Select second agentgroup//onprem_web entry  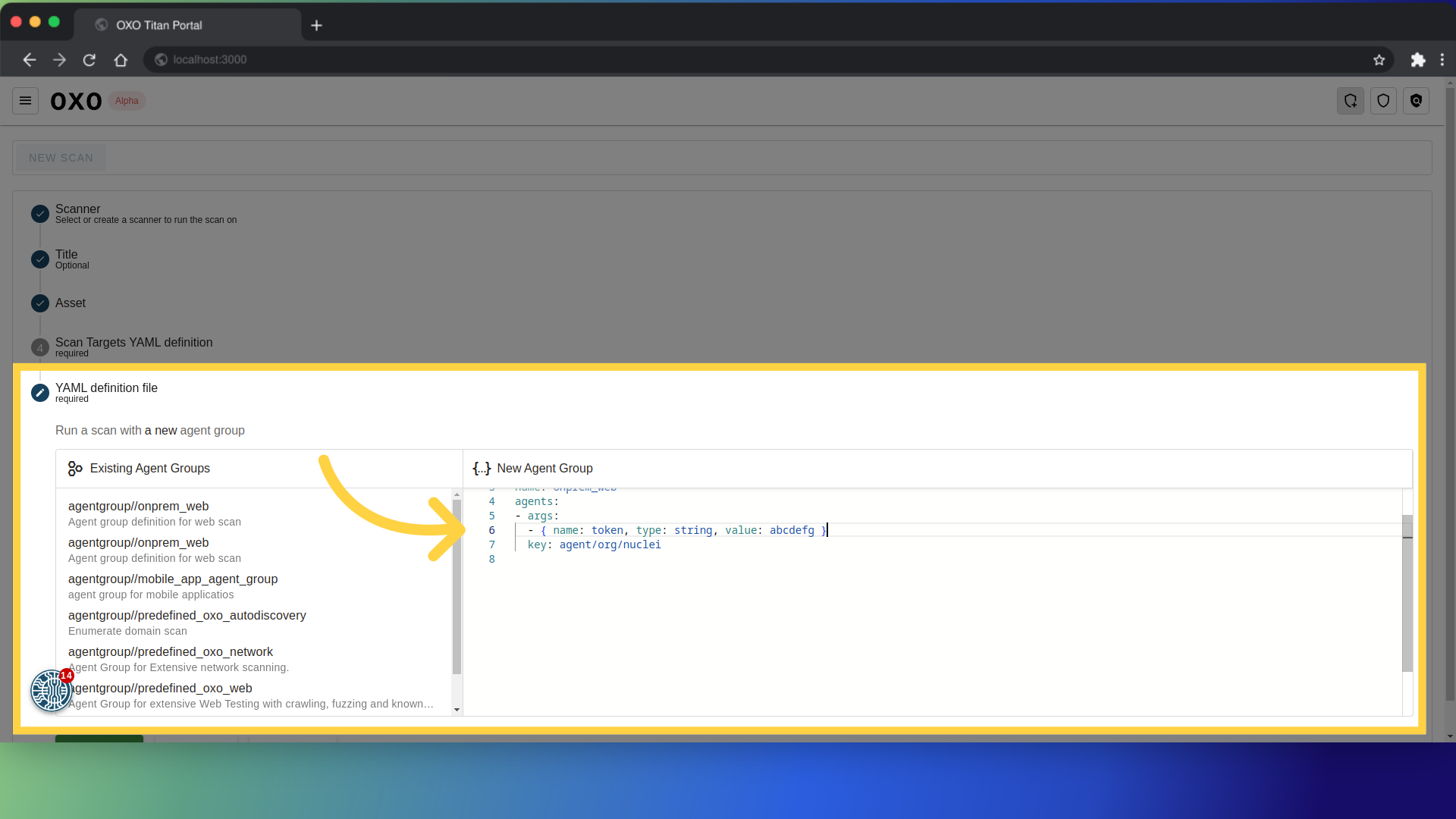(x=254, y=550)
